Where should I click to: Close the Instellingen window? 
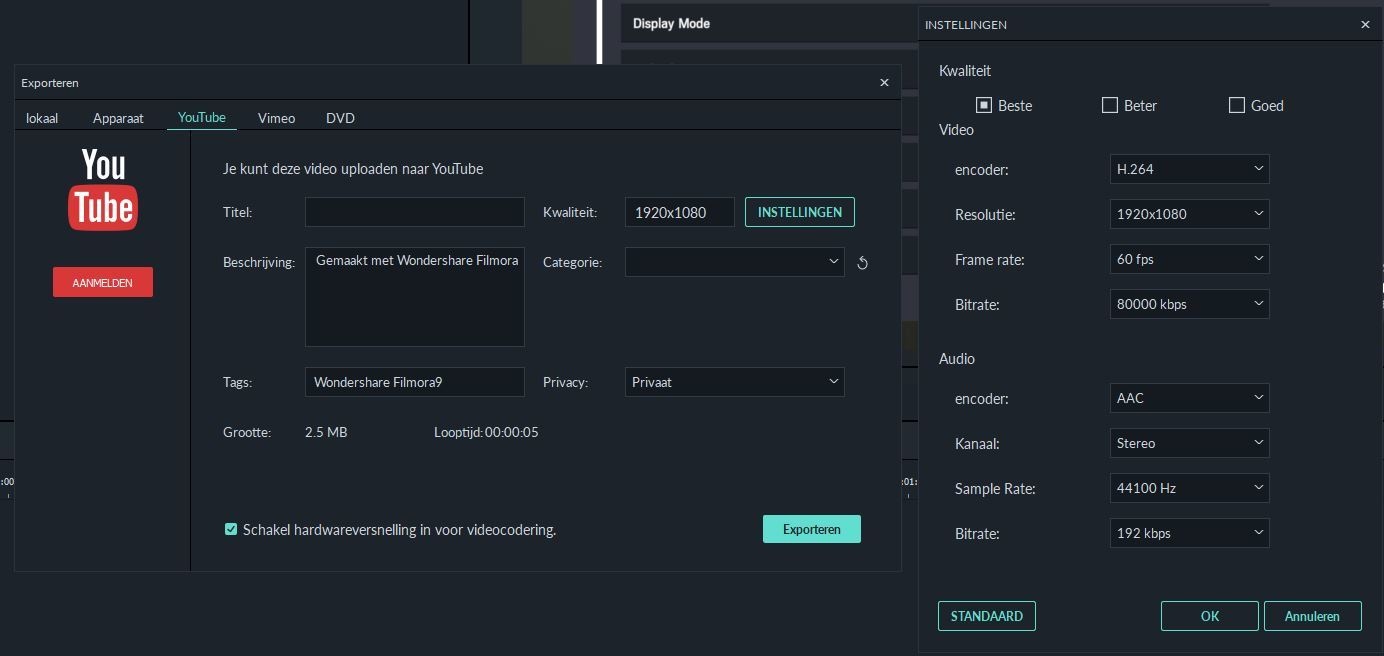click(x=1365, y=25)
